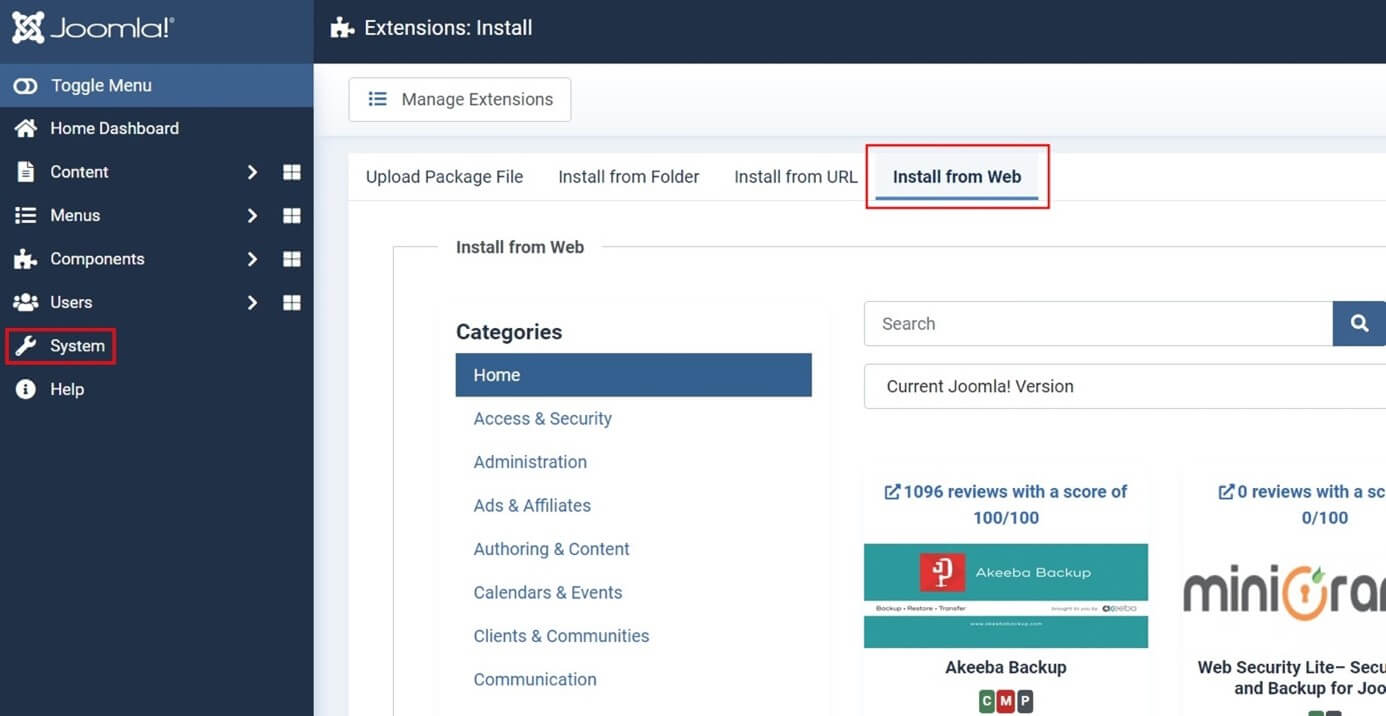Open the Components dashboard grid icon
Viewport: 1386px width, 716px height.
[x=292, y=259]
